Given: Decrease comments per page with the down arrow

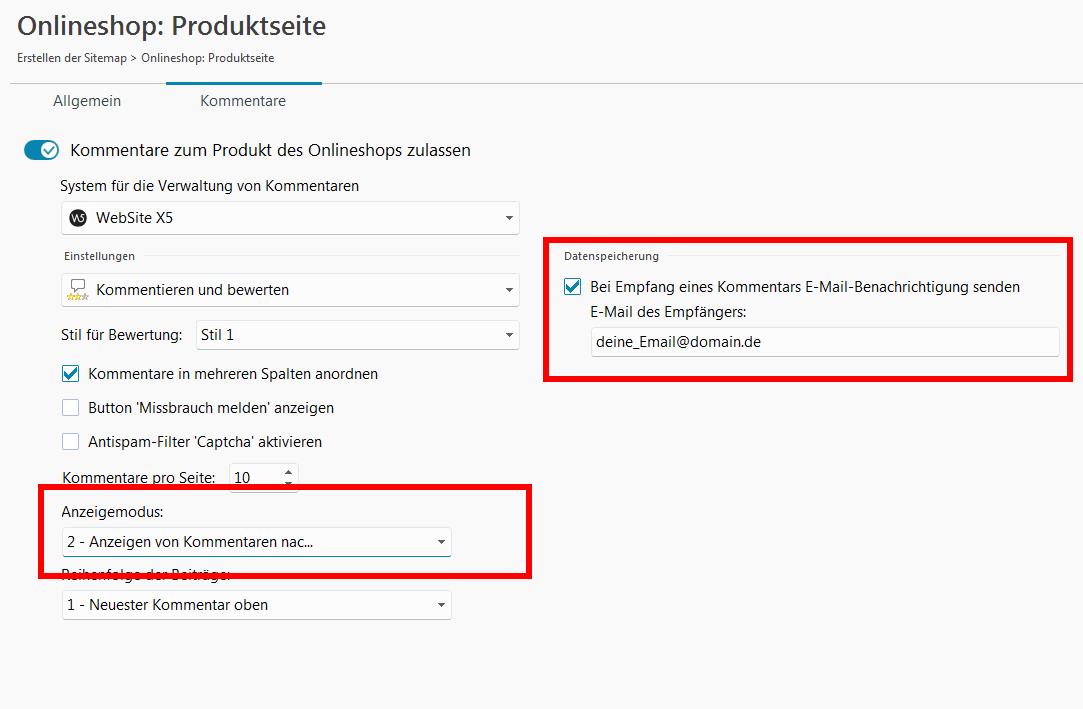Looking at the screenshot, I should point(288,484).
